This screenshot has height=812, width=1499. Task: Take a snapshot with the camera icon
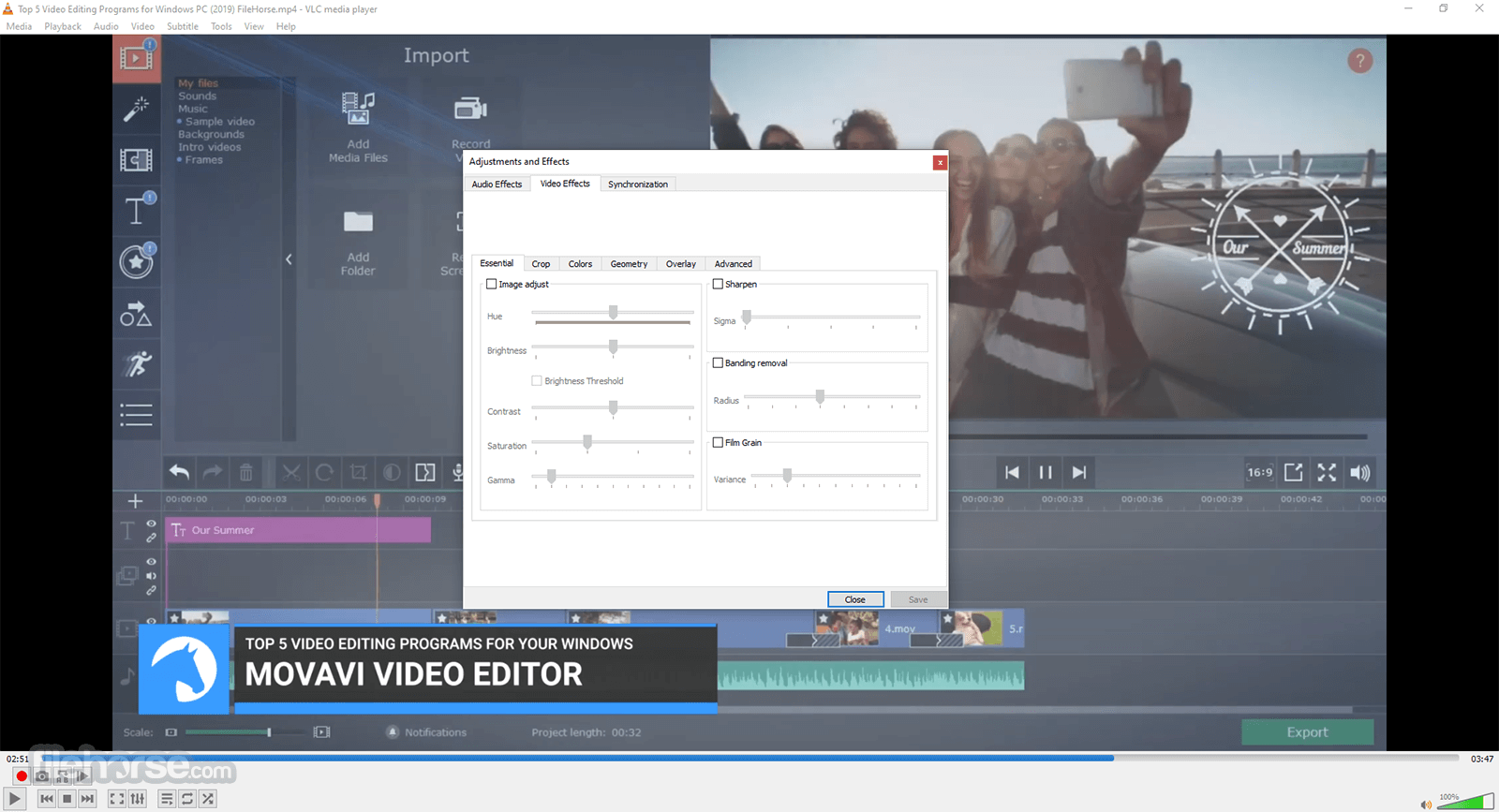pyautogui.click(x=42, y=776)
